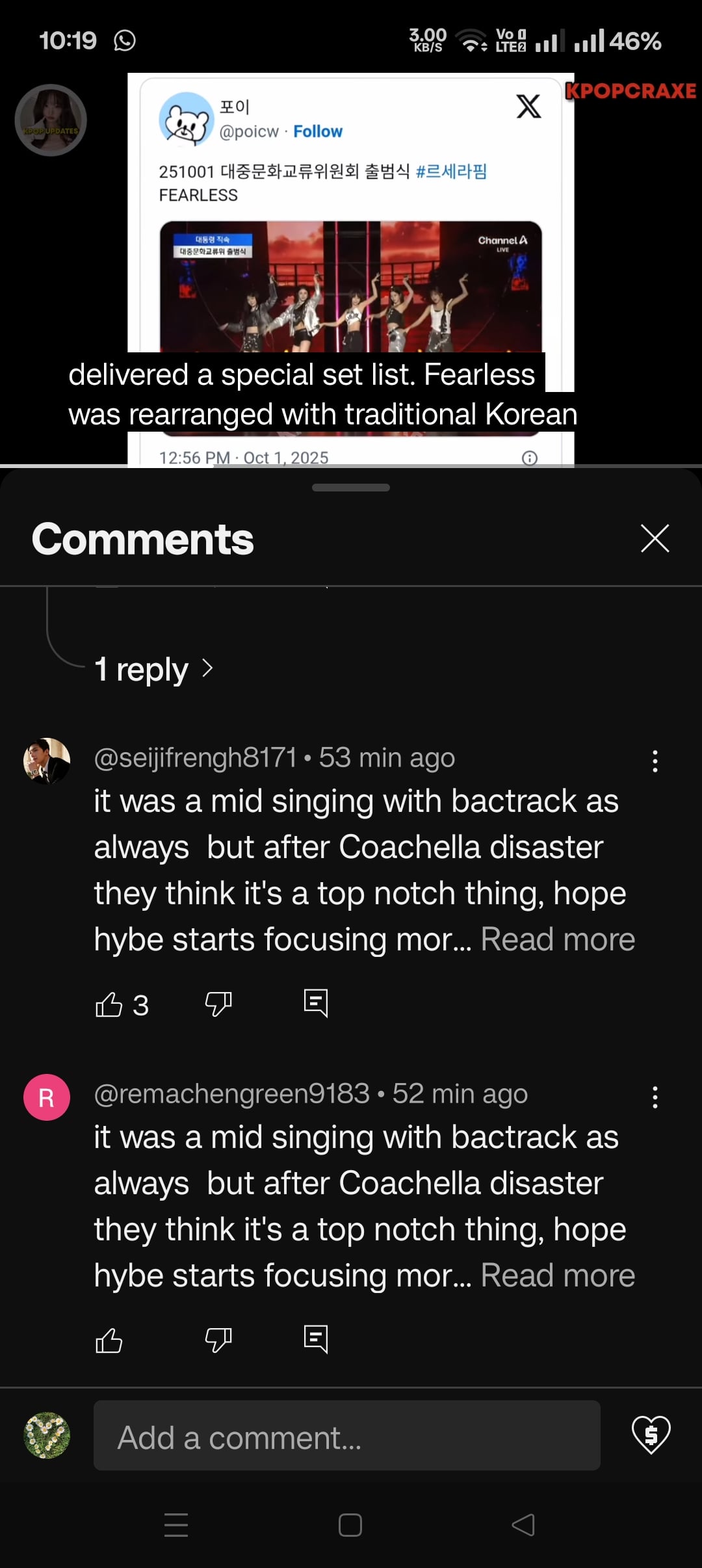
Task: Open @seijifrengh8171 profile avatar
Action: click(x=47, y=761)
